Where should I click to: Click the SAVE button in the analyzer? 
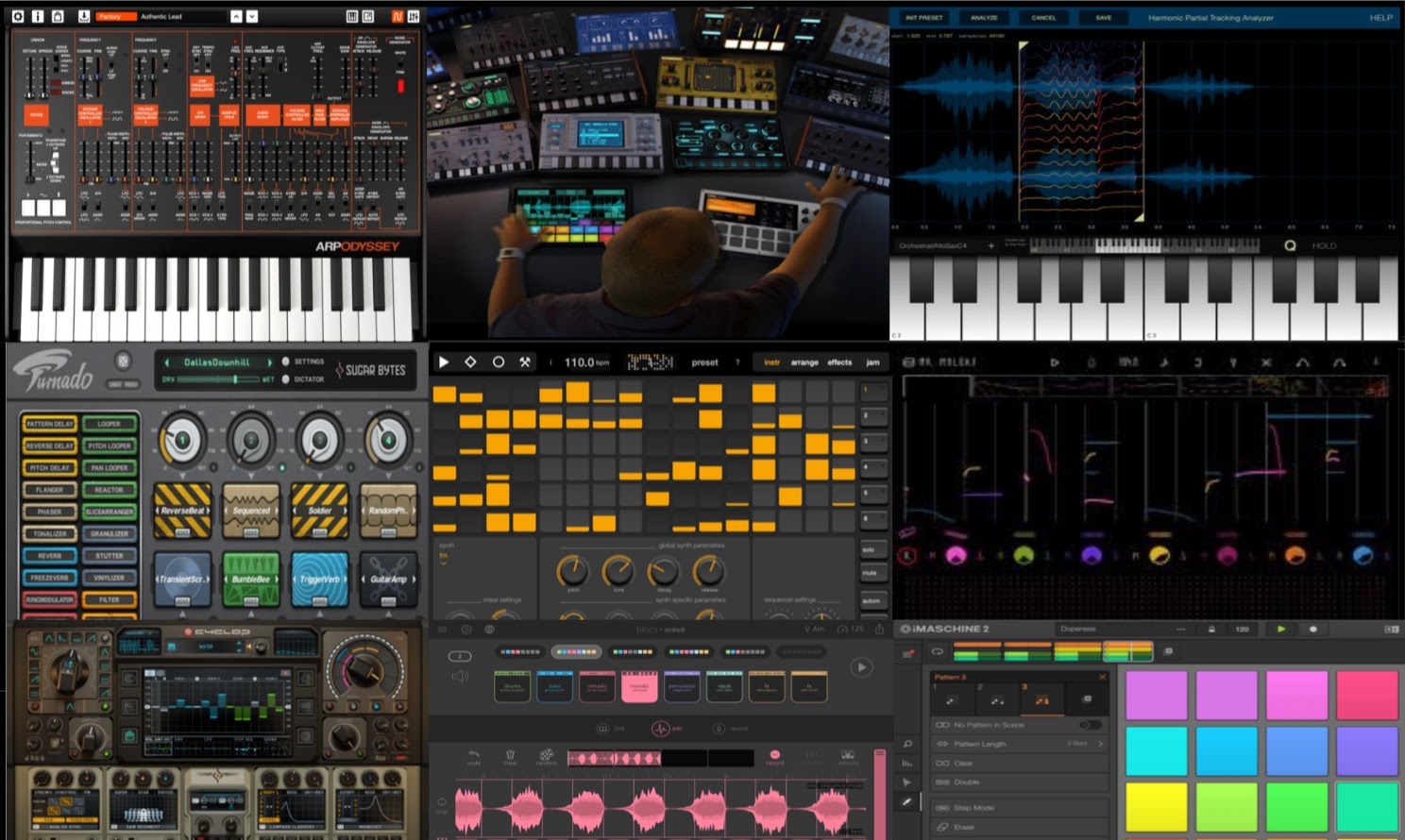point(1104,18)
